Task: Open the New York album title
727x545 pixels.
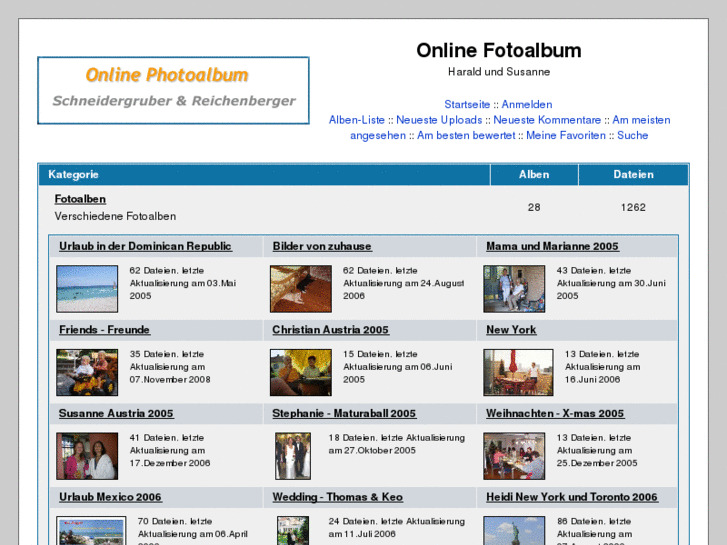Action: tap(511, 330)
